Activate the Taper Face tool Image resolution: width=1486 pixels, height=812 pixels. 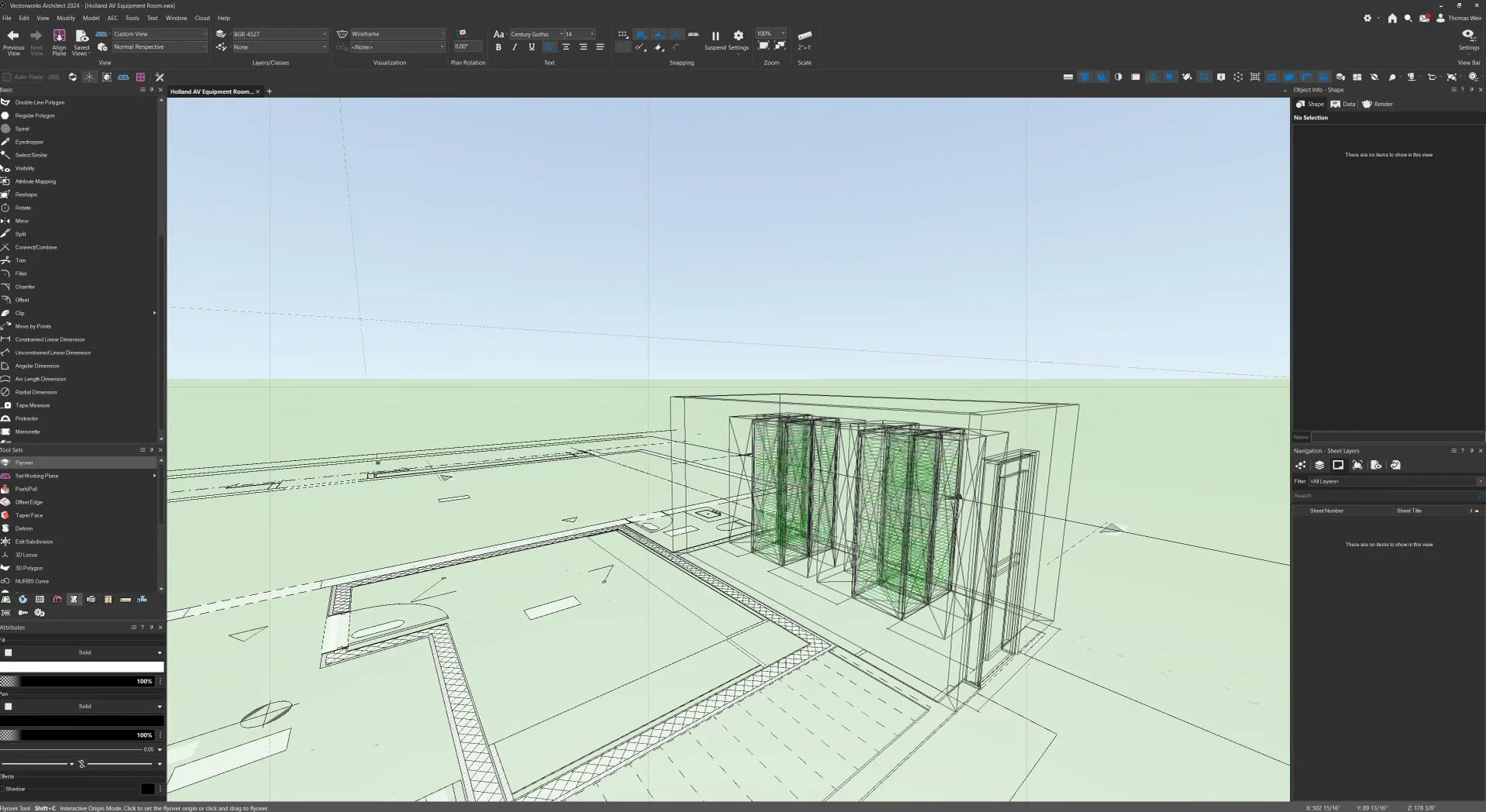tap(78, 515)
